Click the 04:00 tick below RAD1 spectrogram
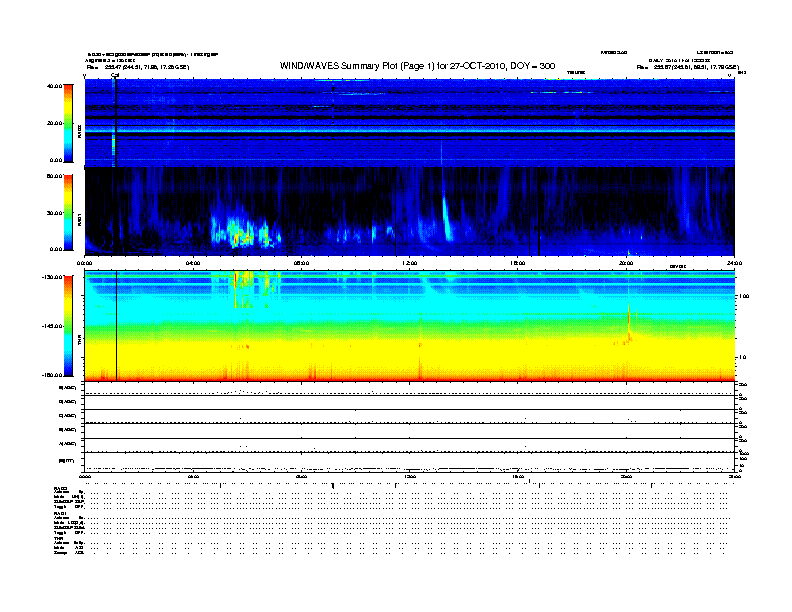This screenshot has width=792, height=612. click(193, 263)
